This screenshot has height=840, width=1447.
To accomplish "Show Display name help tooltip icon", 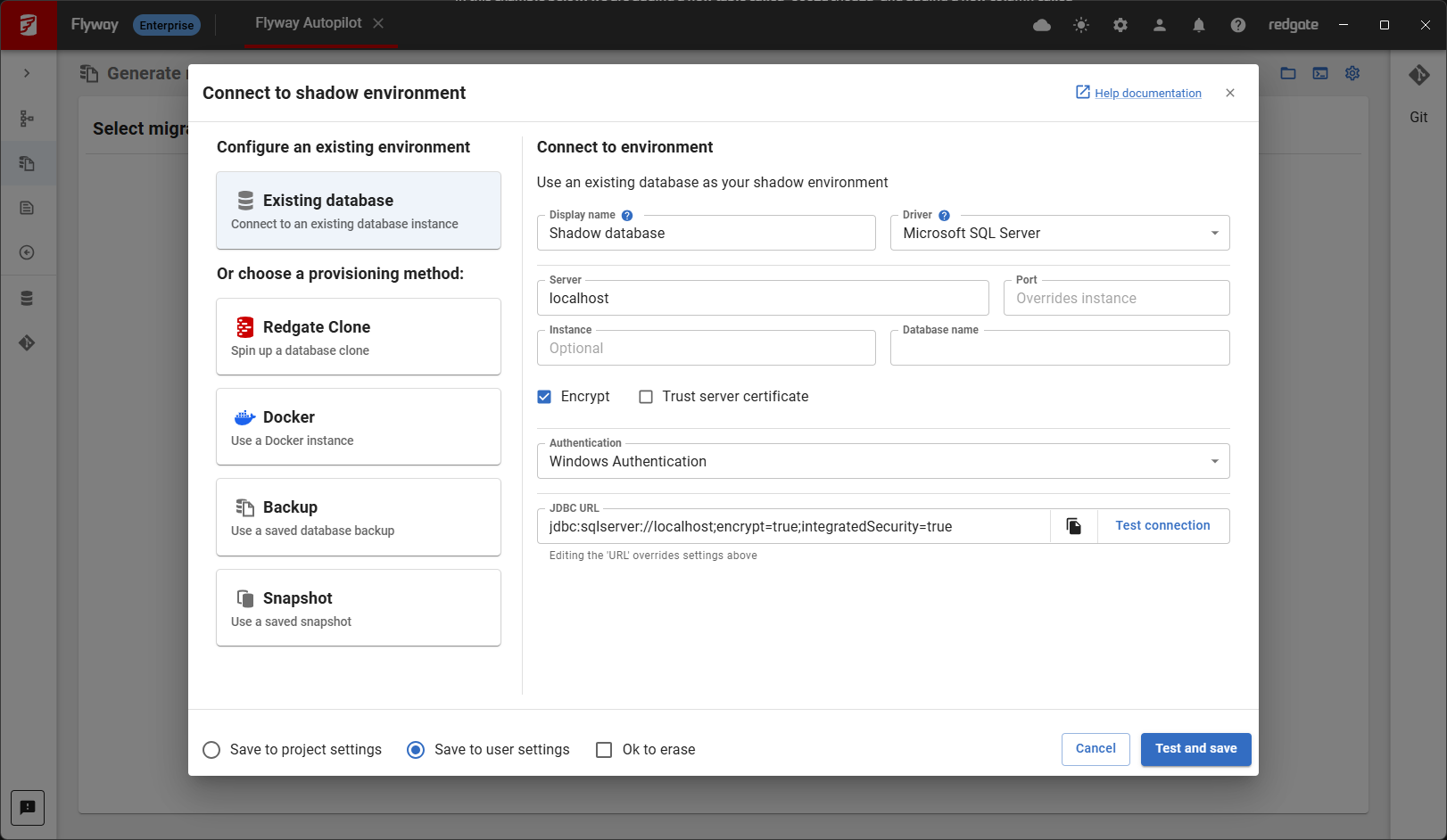I will 627,215.
